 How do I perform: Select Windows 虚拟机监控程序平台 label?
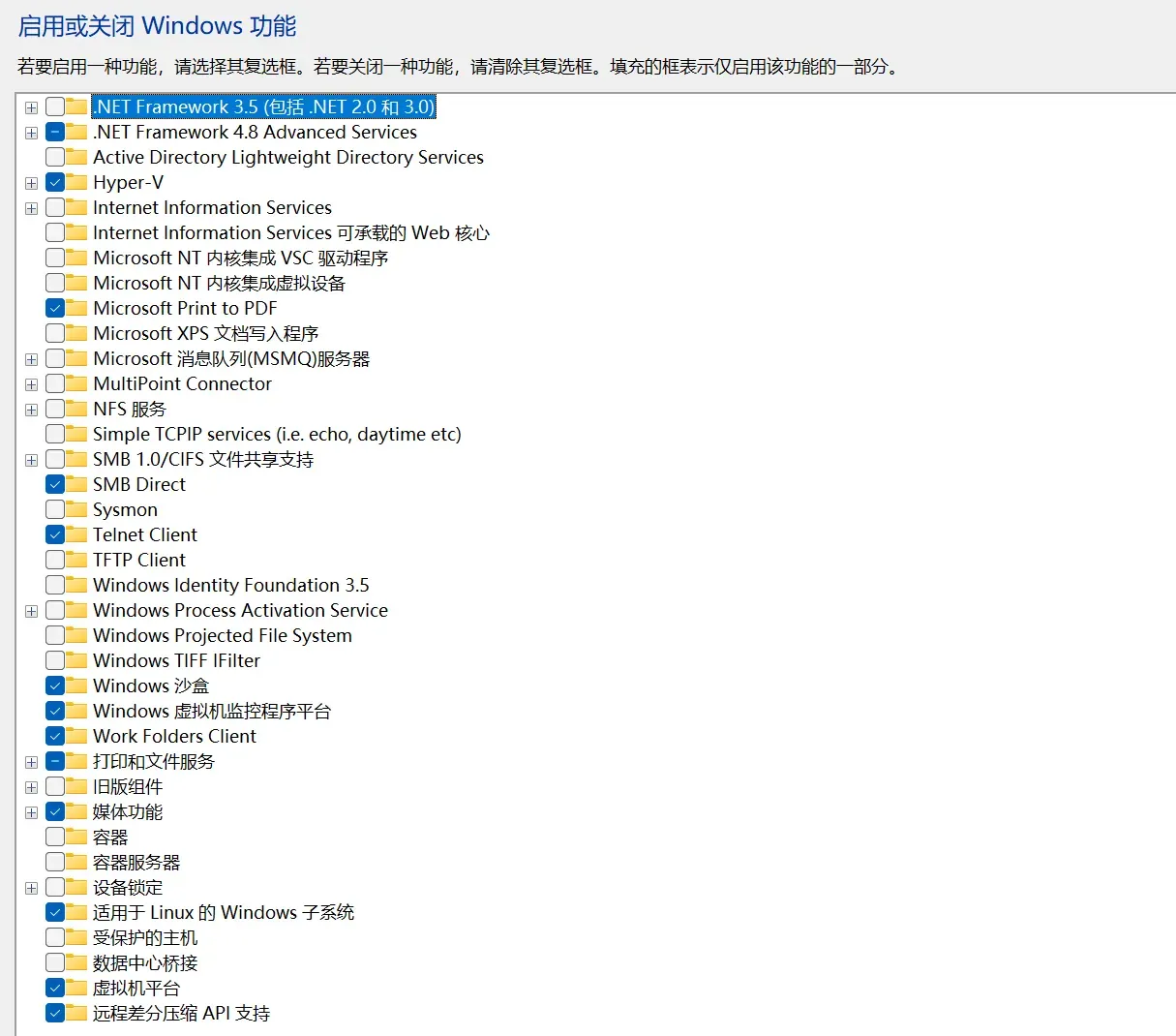pos(212,711)
